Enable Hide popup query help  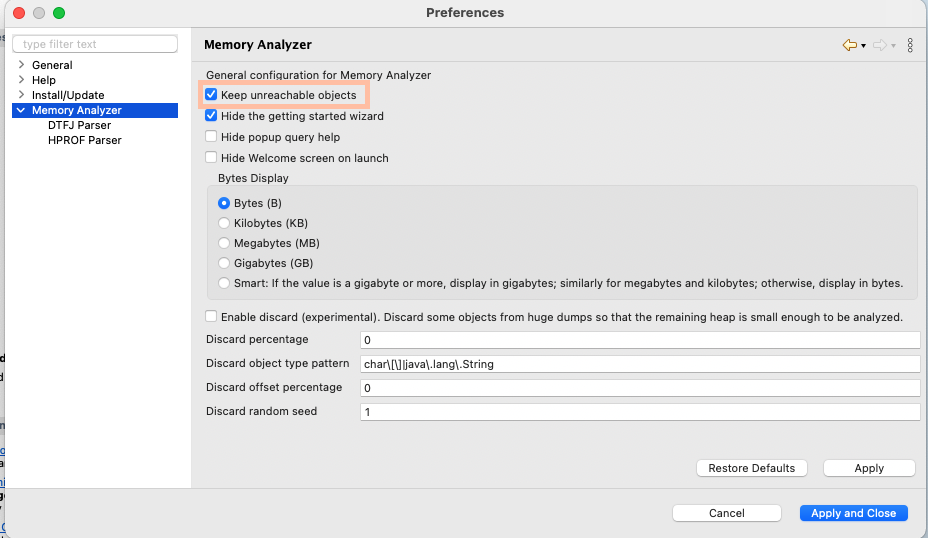(x=211, y=137)
